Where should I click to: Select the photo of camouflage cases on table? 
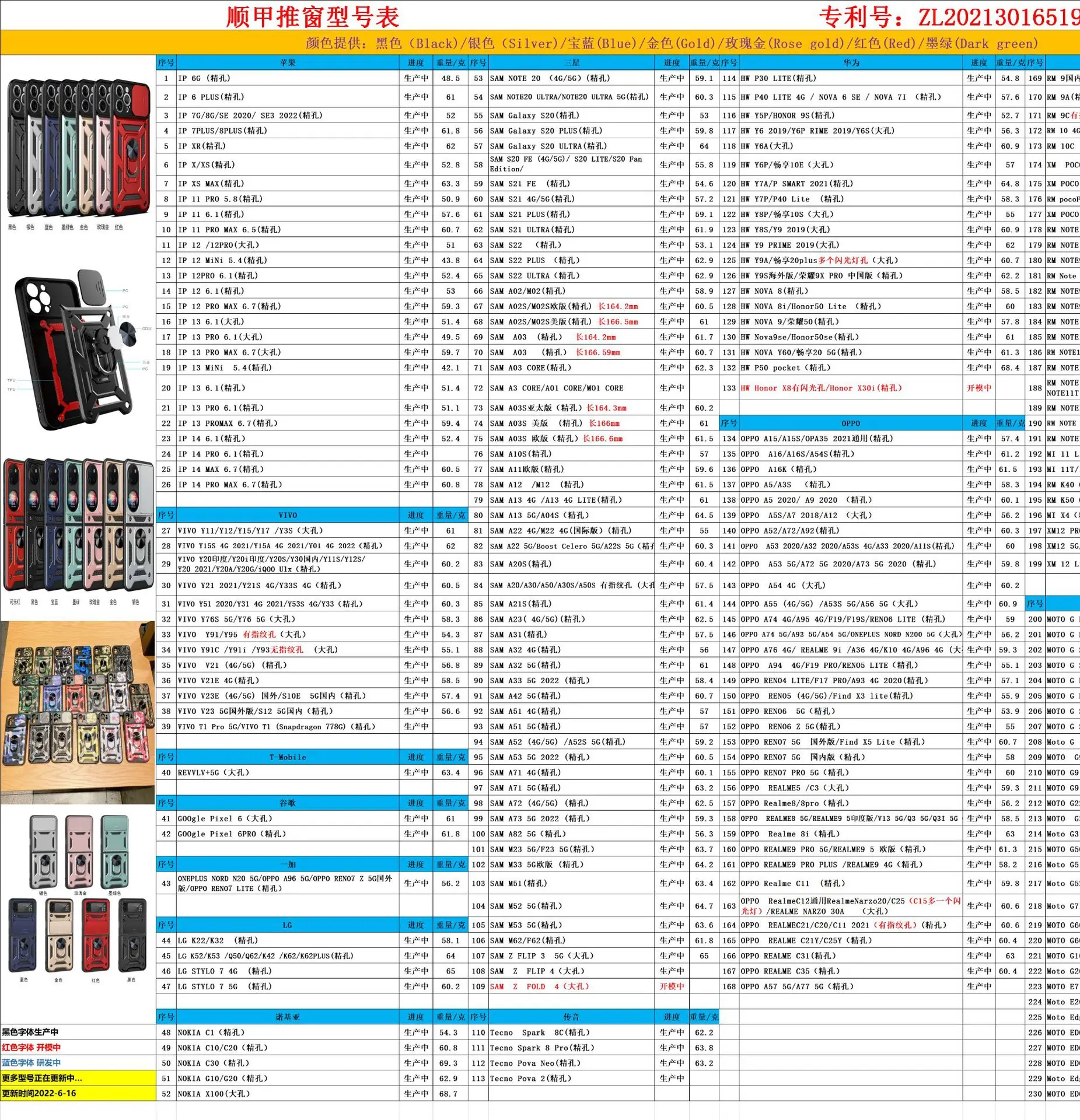tap(78, 712)
